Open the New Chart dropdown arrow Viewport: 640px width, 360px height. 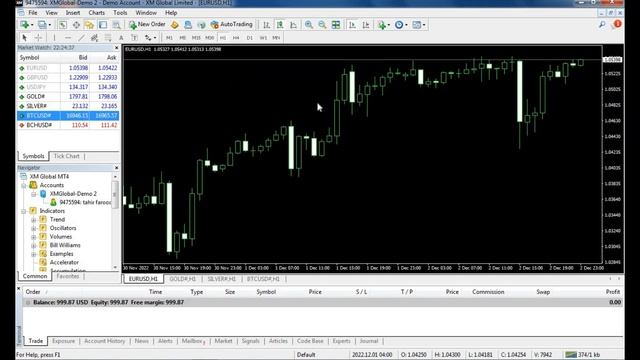32,25
